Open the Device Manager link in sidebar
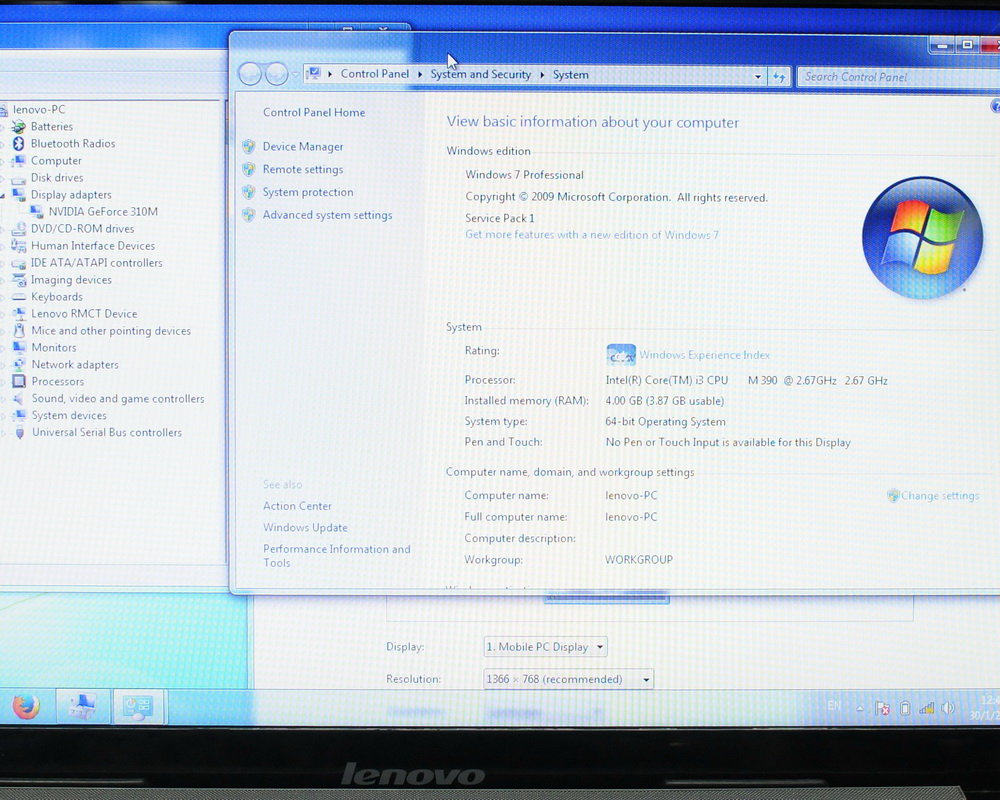 [x=303, y=147]
